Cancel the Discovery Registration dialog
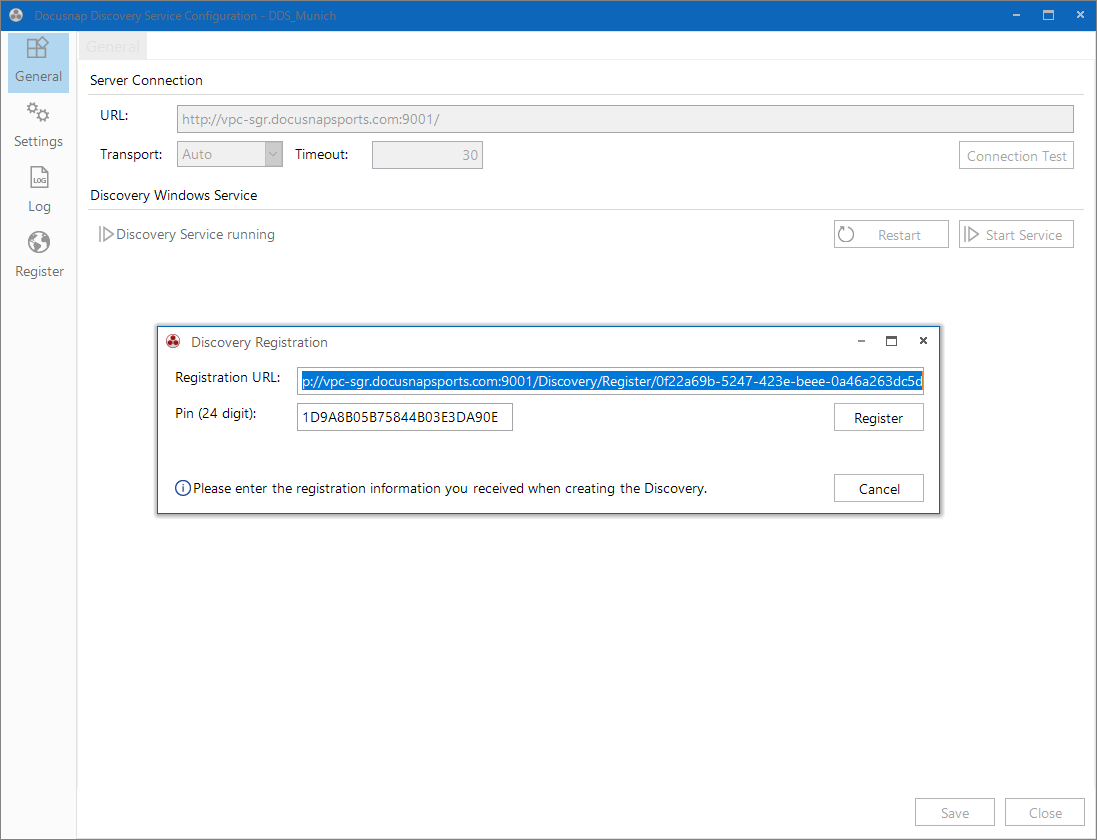The height and width of the screenshot is (840, 1097). [878, 488]
